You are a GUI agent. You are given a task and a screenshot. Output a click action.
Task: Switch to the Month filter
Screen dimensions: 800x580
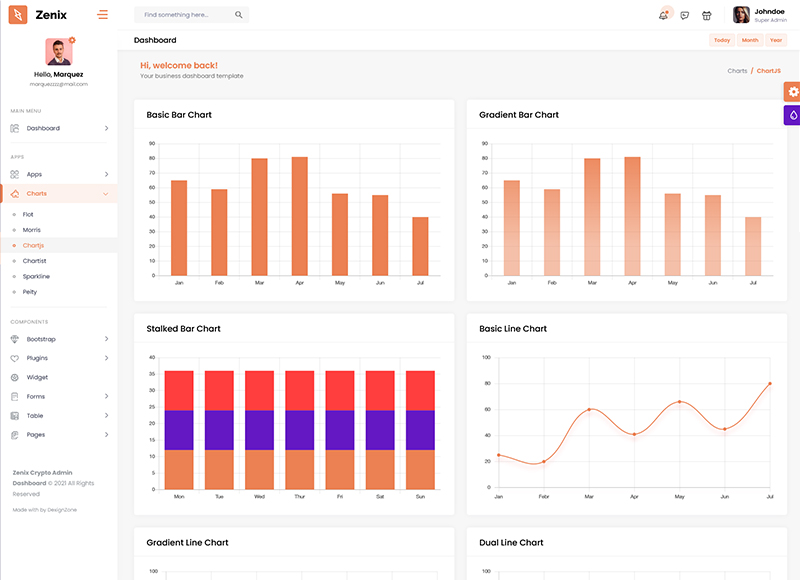pyautogui.click(x=749, y=40)
